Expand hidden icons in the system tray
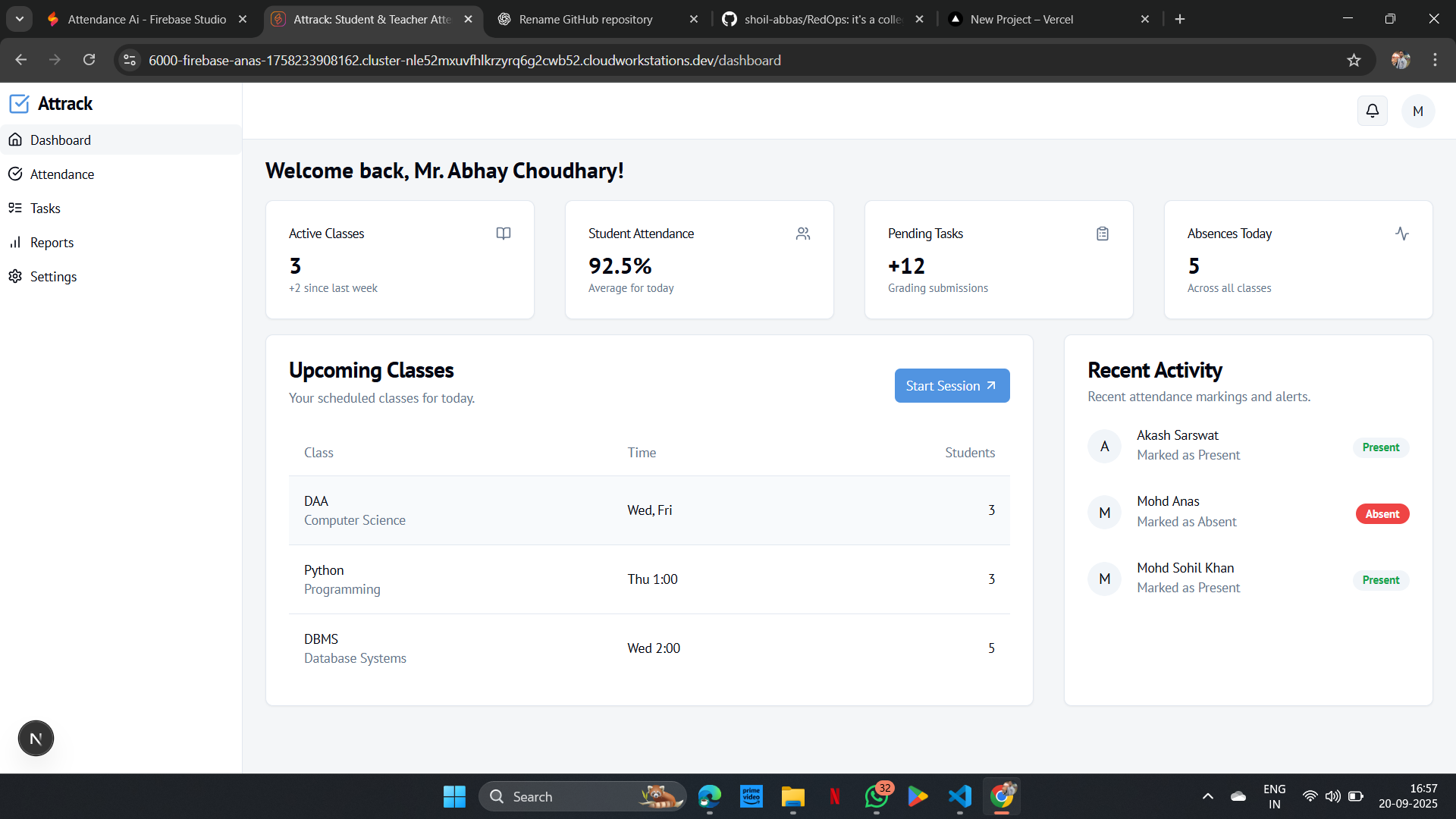1456x819 pixels. [x=1207, y=796]
